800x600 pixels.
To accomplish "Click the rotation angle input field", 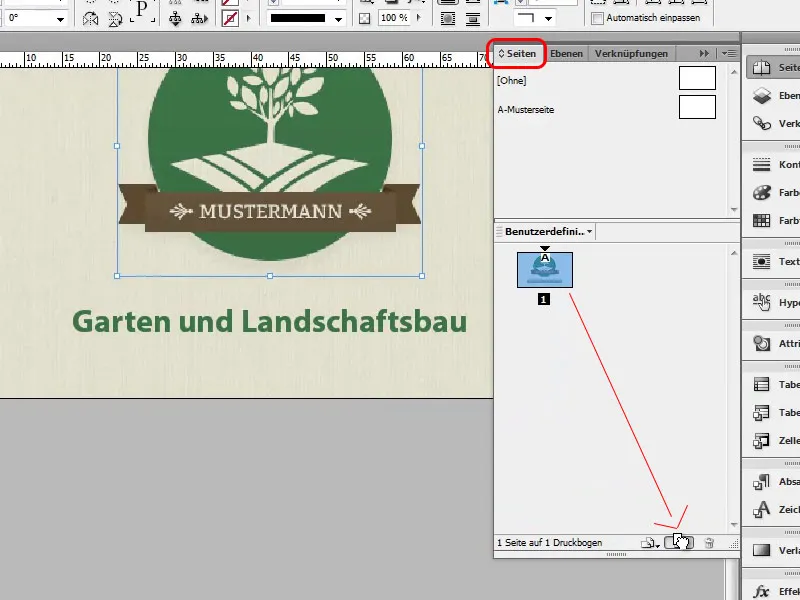I will (29, 18).
